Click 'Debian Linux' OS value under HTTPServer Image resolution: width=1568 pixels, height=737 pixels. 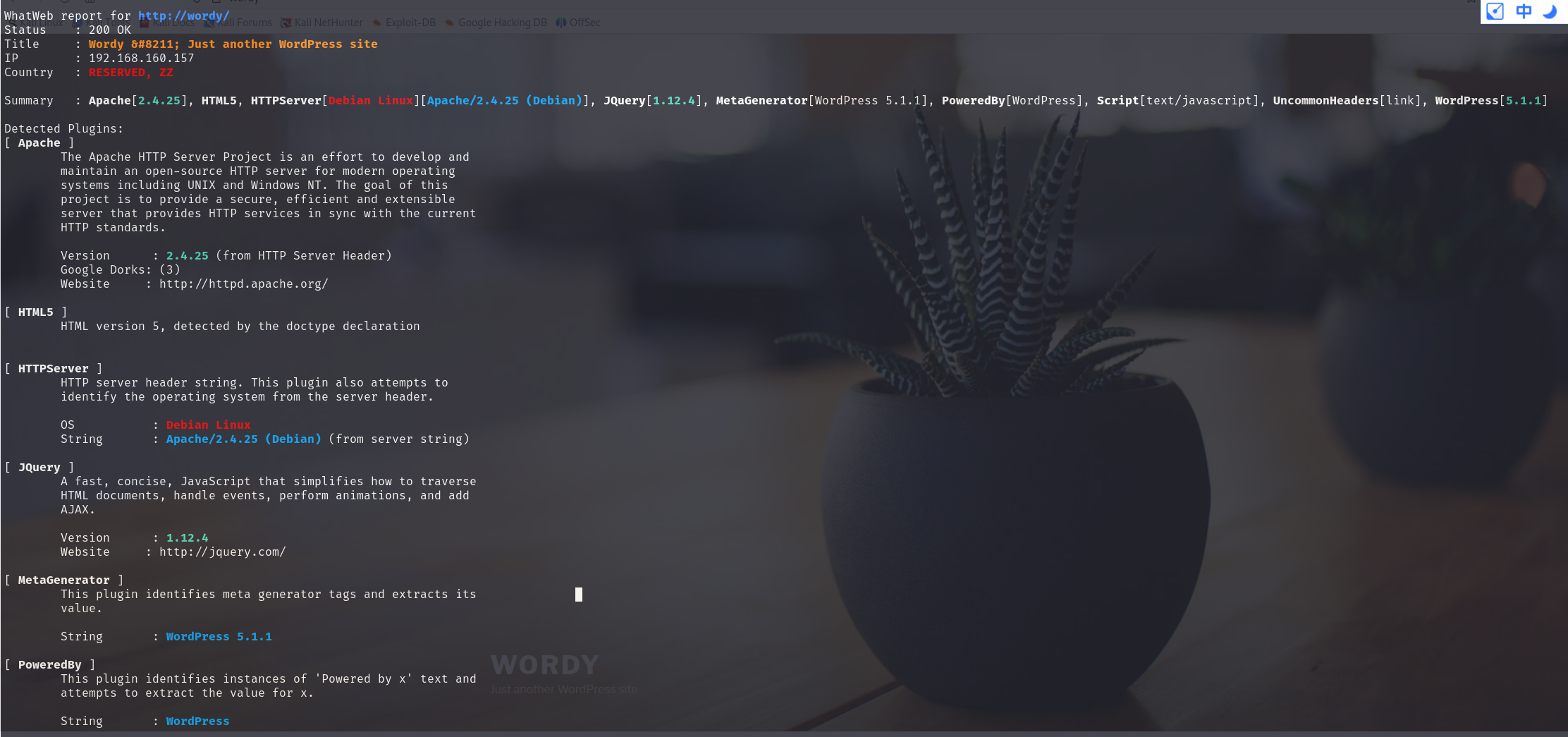209,425
